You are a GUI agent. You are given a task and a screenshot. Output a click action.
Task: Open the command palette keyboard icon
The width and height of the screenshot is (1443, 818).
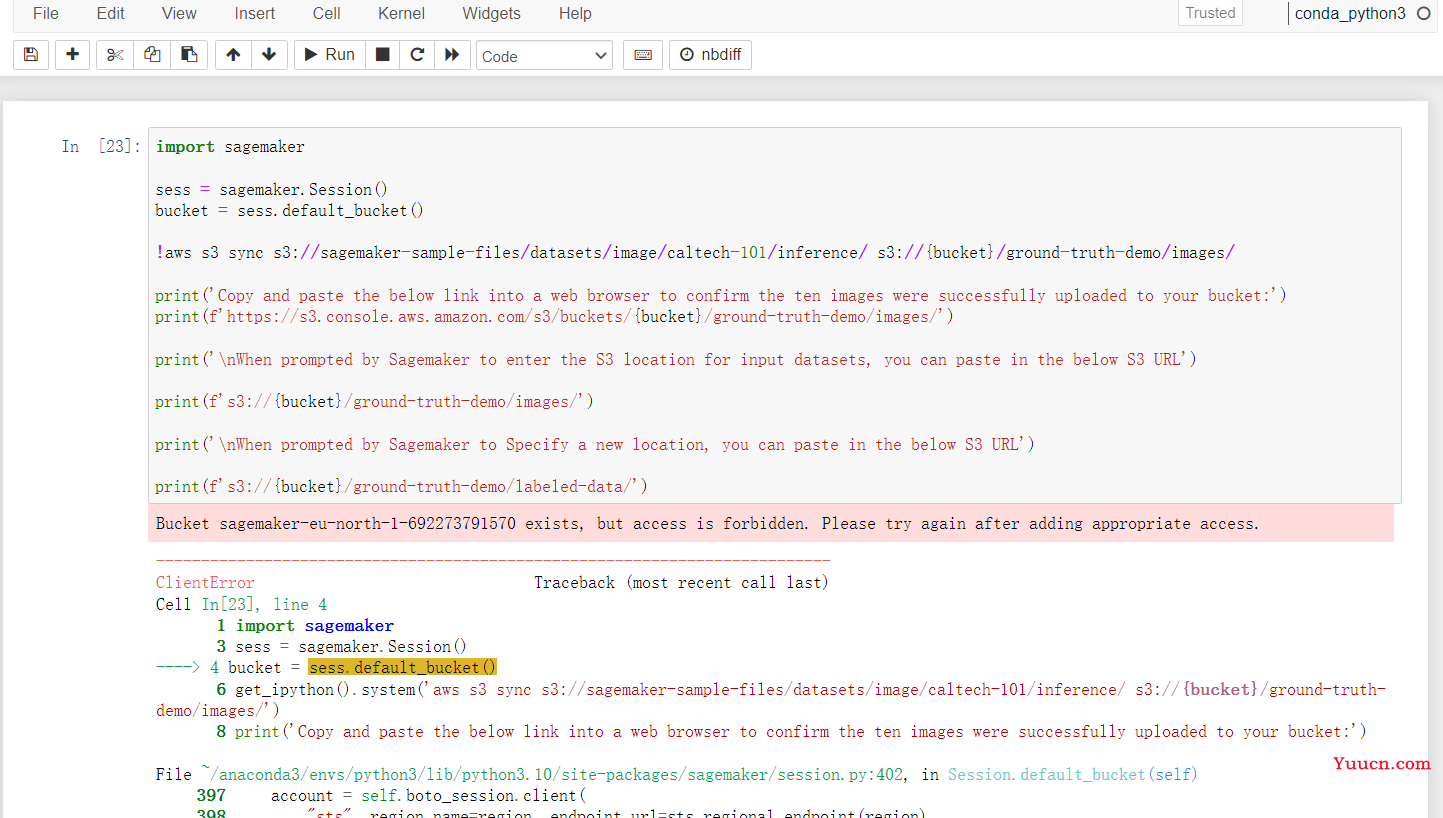643,55
